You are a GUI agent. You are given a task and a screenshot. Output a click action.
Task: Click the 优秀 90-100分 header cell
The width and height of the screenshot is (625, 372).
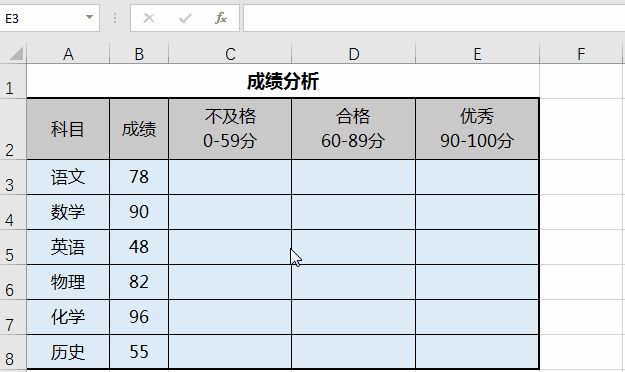click(477, 129)
